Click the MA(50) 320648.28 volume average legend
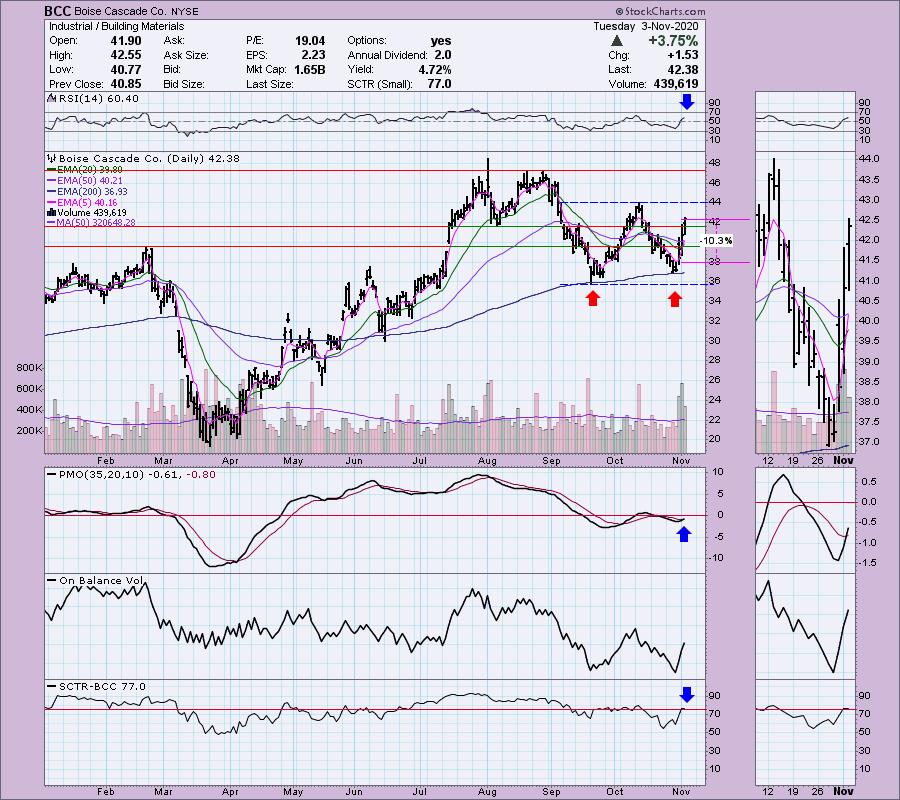The width and height of the screenshot is (900, 800). click(x=96, y=223)
